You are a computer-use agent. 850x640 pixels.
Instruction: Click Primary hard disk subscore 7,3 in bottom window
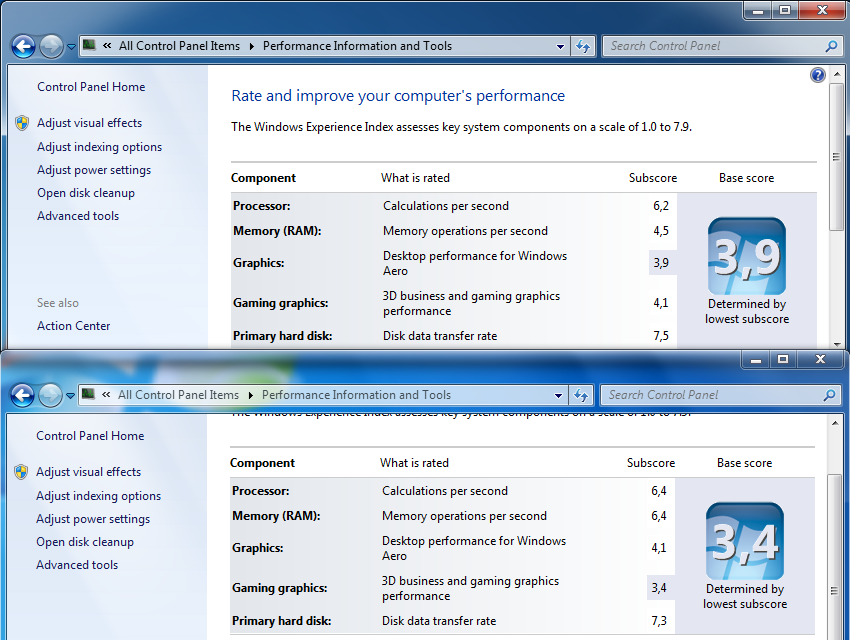click(x=659, y=621)
